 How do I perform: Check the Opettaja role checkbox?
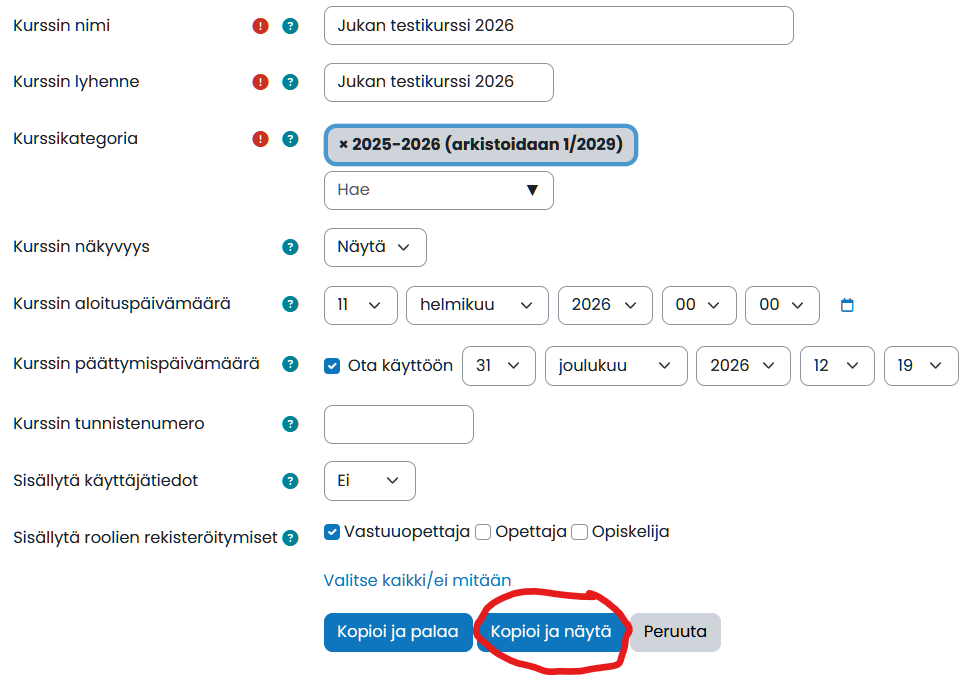483,532
